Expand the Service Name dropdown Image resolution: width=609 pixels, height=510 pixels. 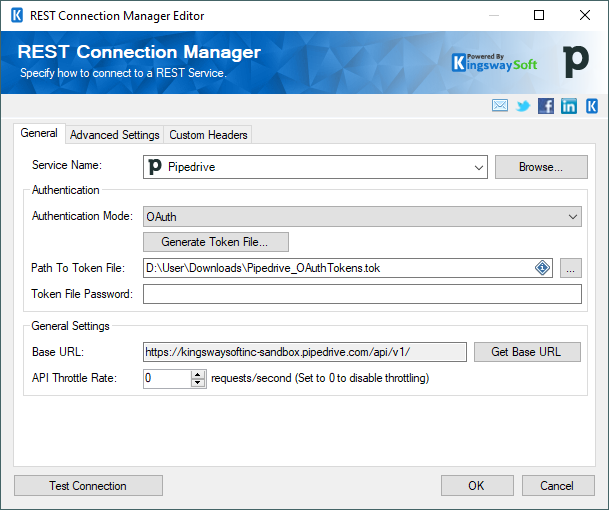pyautogui.click(x=478, y=167)
